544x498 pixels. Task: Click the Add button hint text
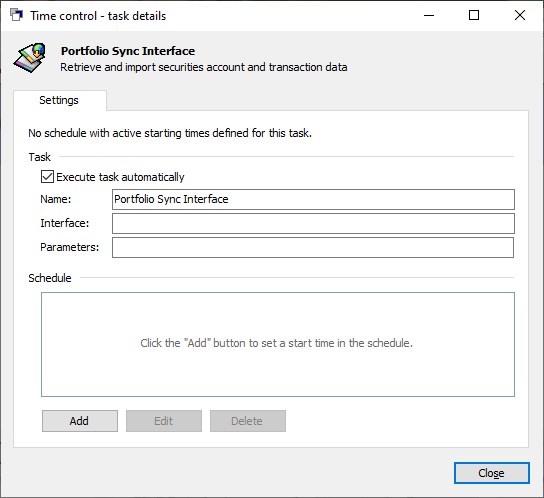click(277, 343)
